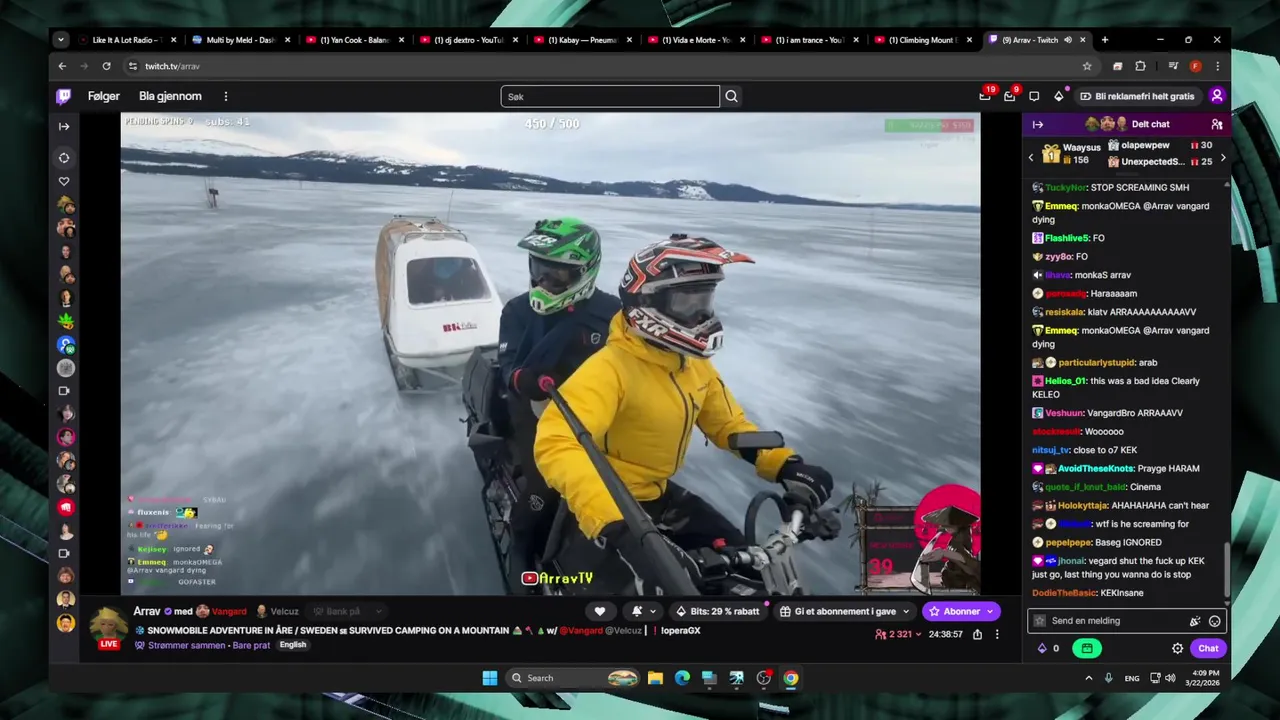
Task: Open the Twitch home logo
Action: pos(64,96)
